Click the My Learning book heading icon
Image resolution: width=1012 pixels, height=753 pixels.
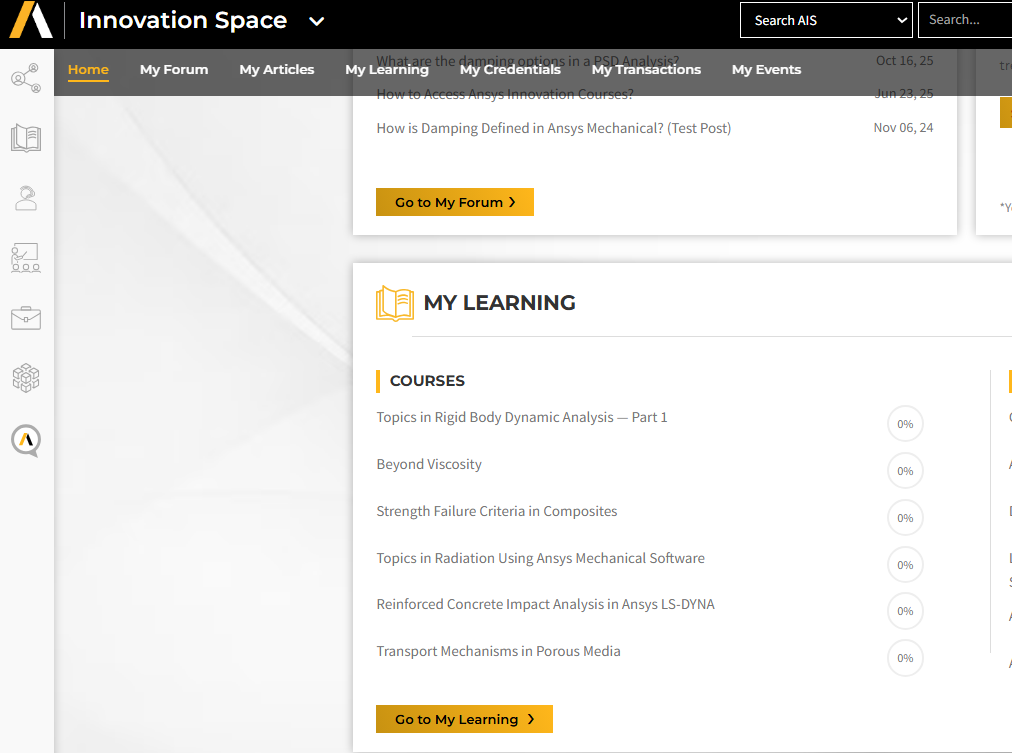click(394, 303)
